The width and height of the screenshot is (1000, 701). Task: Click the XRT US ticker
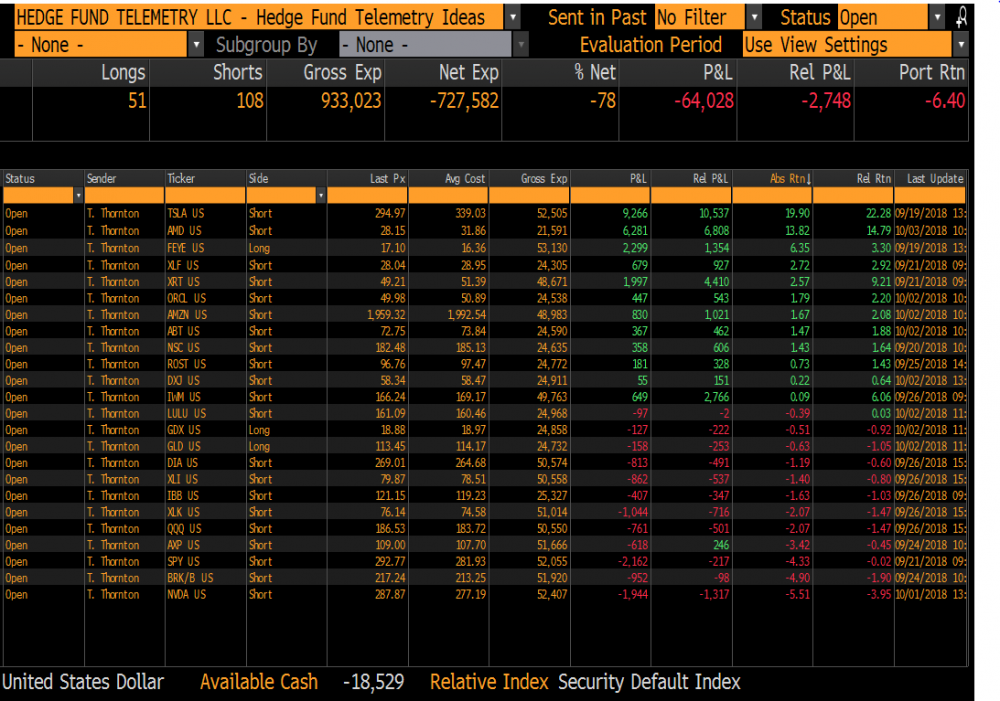coord(184,281)
